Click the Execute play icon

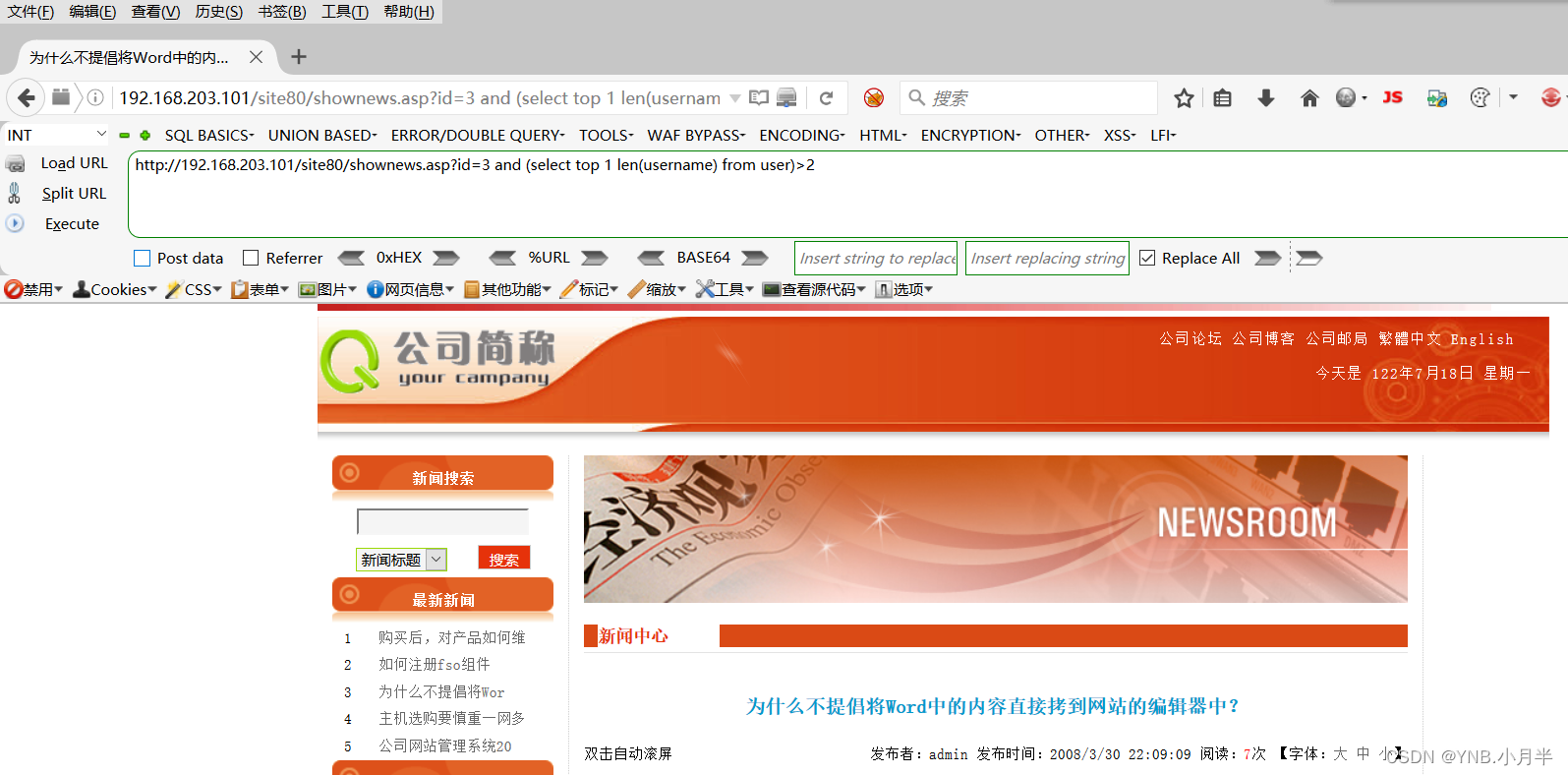(x=15, y=223)
